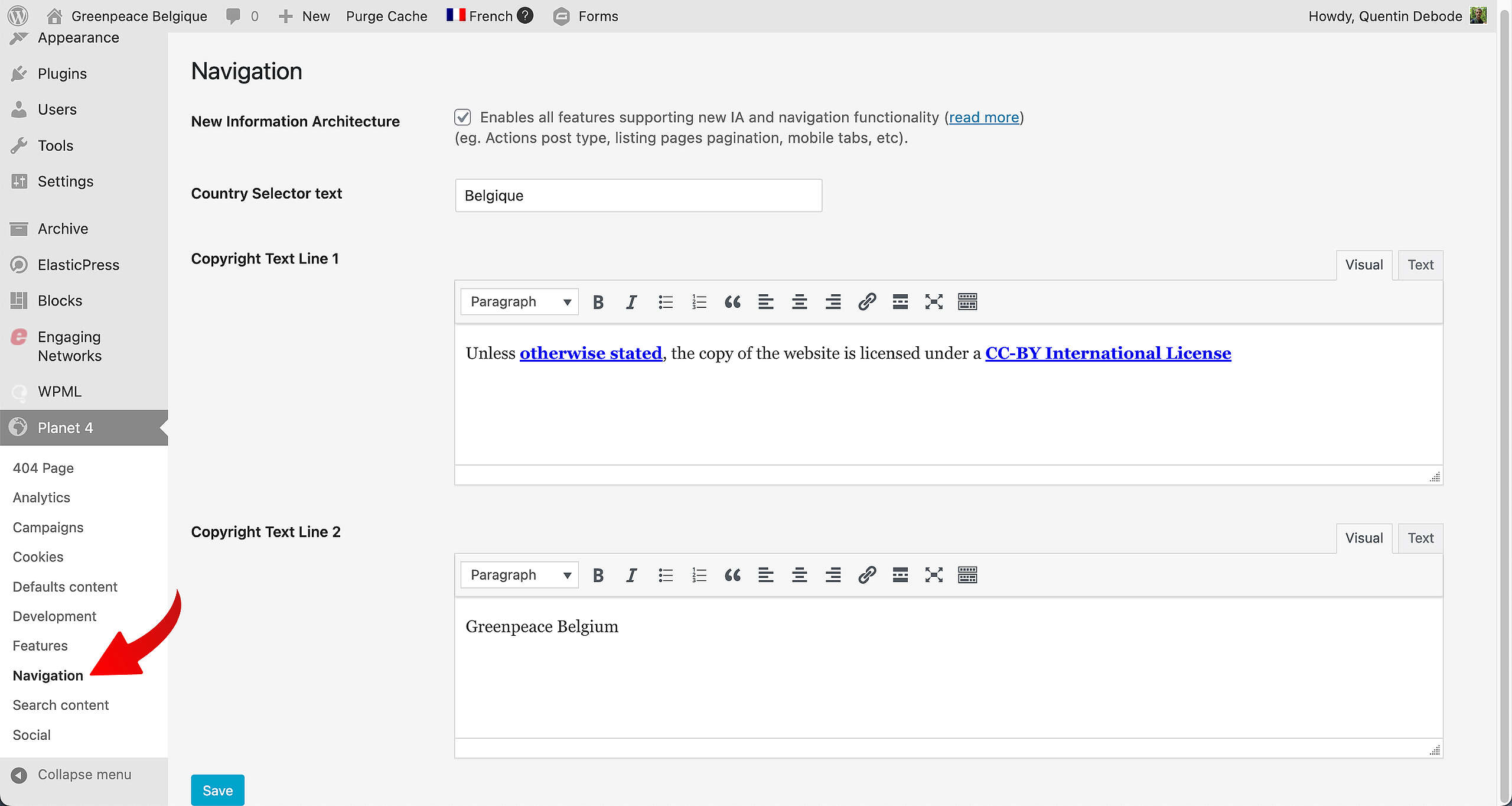Screen dimensions: 1512x806
Task: Open the Appearance menu
Action: coord(79,38)
